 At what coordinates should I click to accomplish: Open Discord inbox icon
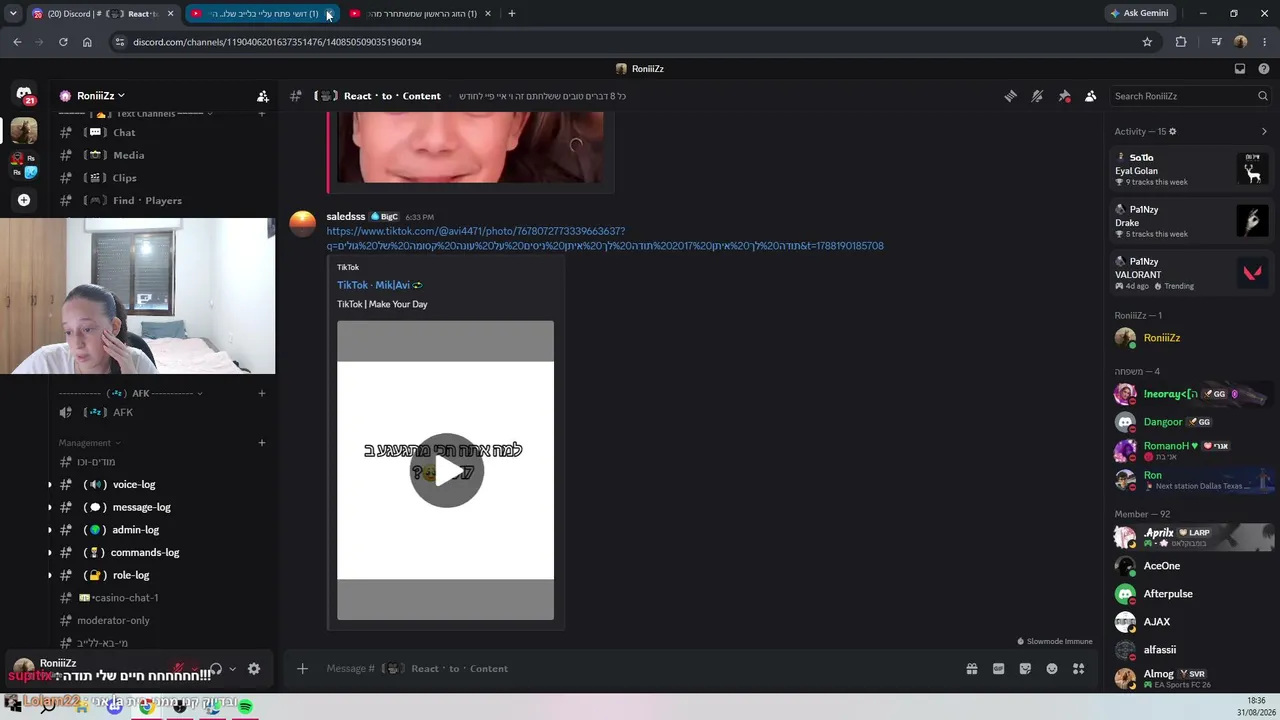click(x=1240, y=69)
